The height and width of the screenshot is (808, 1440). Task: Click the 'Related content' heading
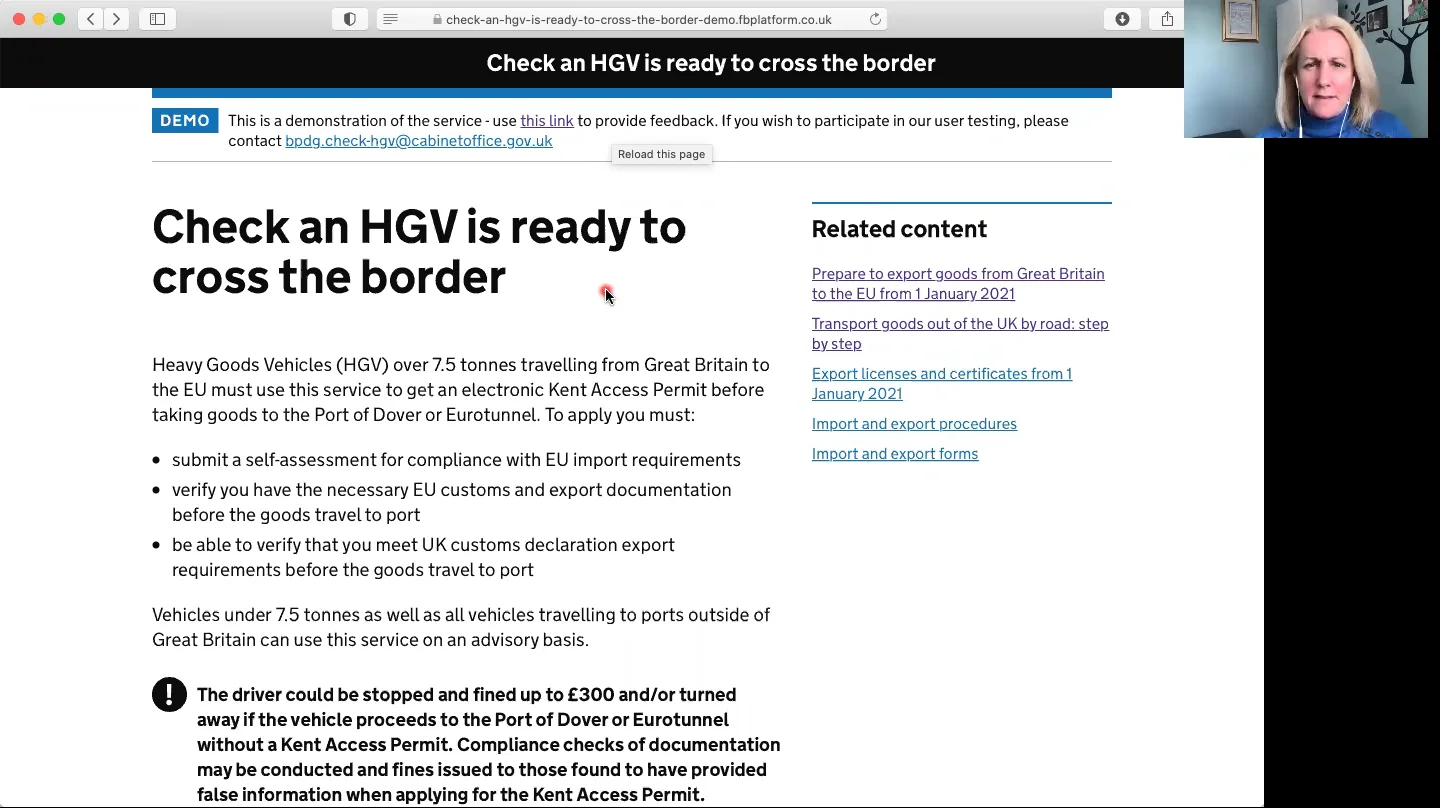pos(899,229)
